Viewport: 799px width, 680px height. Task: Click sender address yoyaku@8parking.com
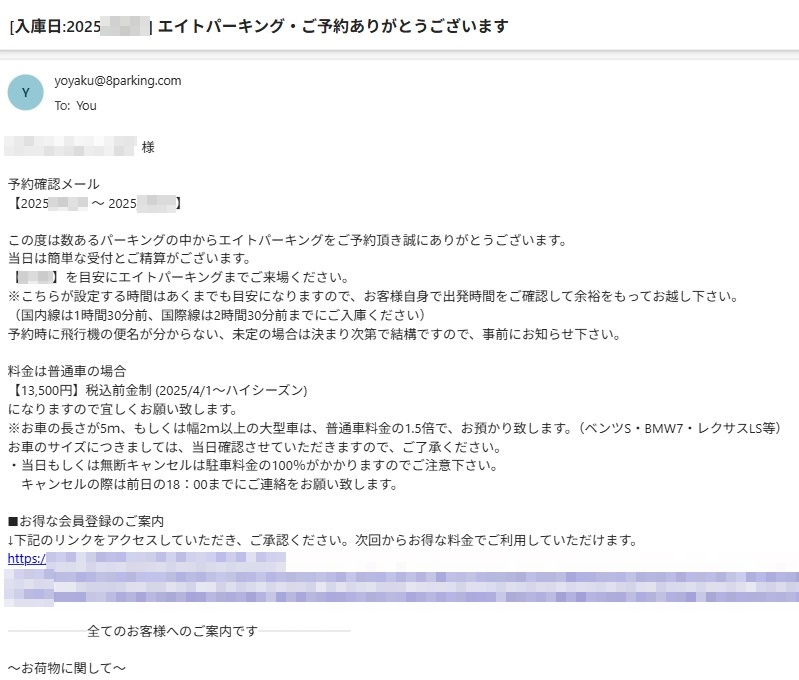118,81
